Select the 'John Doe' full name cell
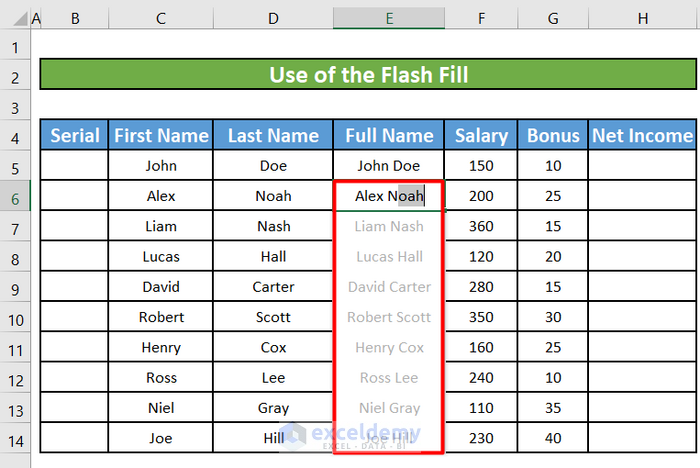Viewport: 700px width, 468px height. tap(389, 166)
